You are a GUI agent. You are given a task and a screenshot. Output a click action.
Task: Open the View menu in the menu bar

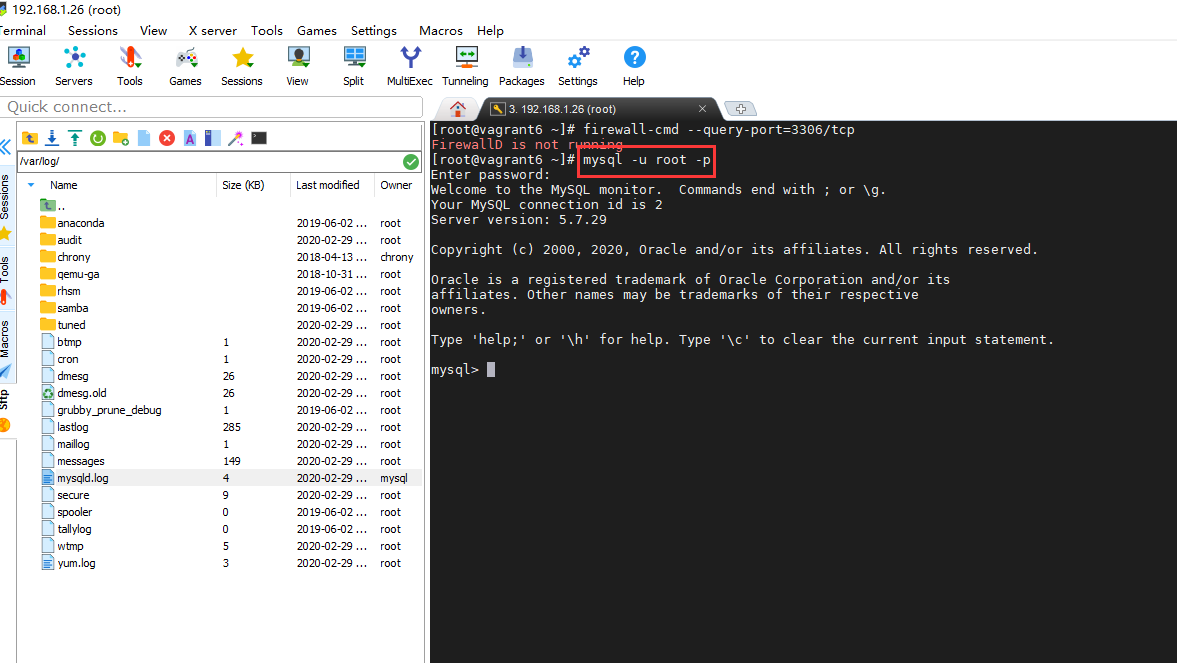click(x=153, y=31)
